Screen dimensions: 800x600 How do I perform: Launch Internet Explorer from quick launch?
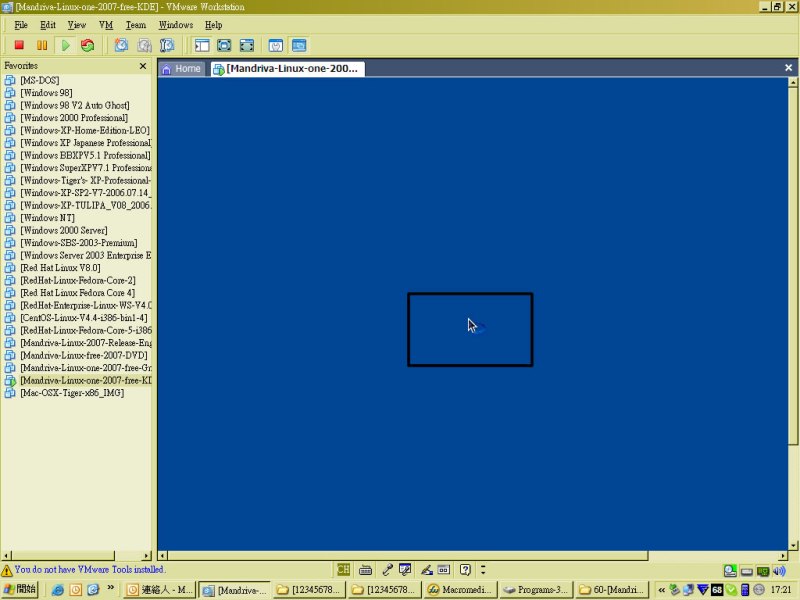point(58,590)
